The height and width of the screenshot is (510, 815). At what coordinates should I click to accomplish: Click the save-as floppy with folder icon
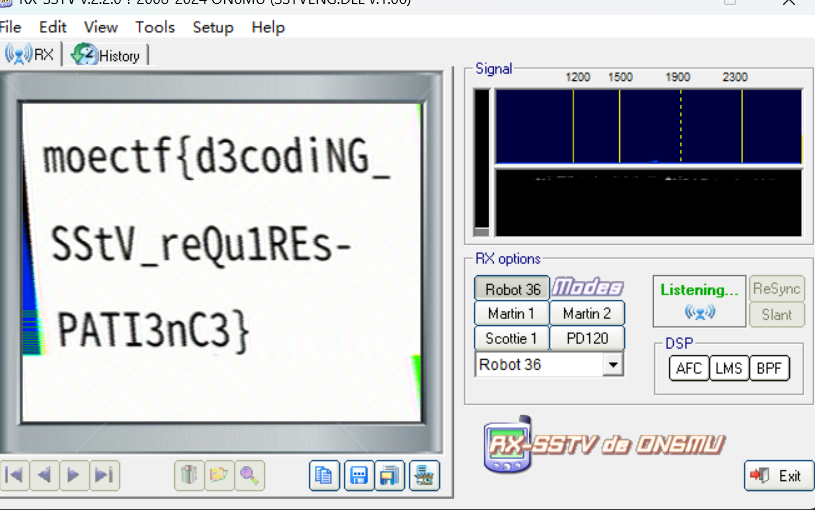click(390, 475)
